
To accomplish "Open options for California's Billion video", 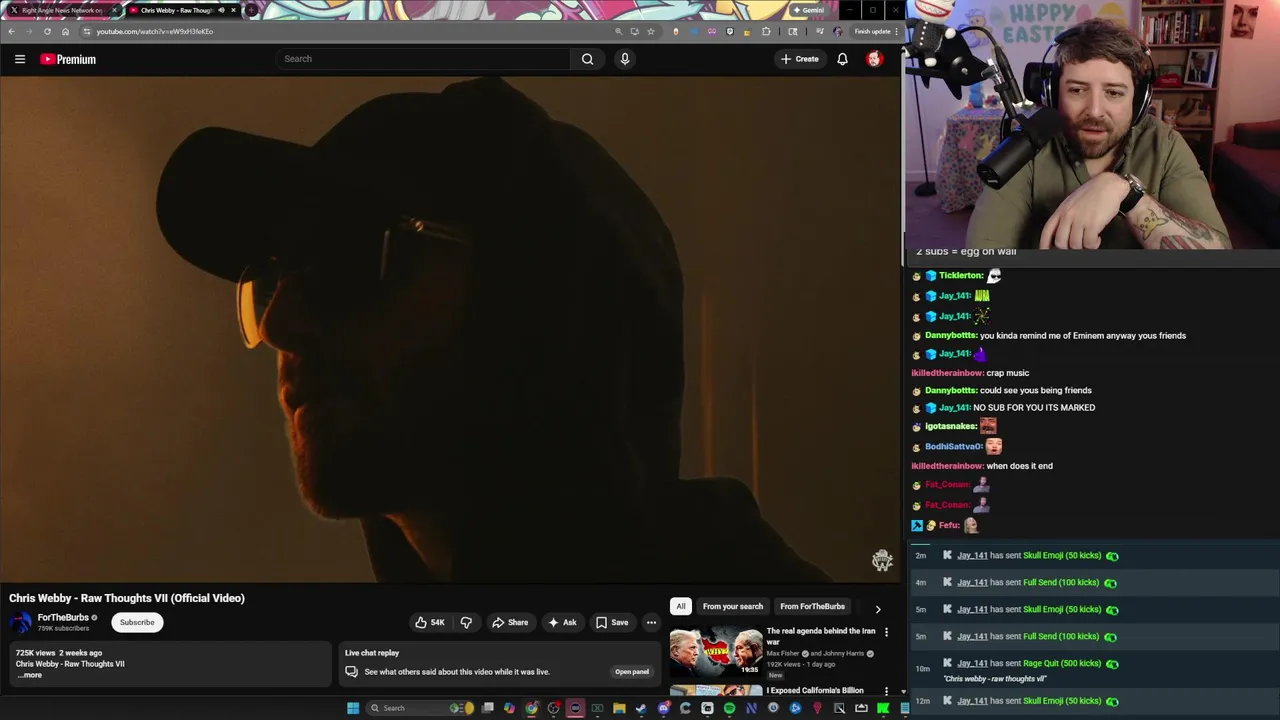I will tap(886, 691).
